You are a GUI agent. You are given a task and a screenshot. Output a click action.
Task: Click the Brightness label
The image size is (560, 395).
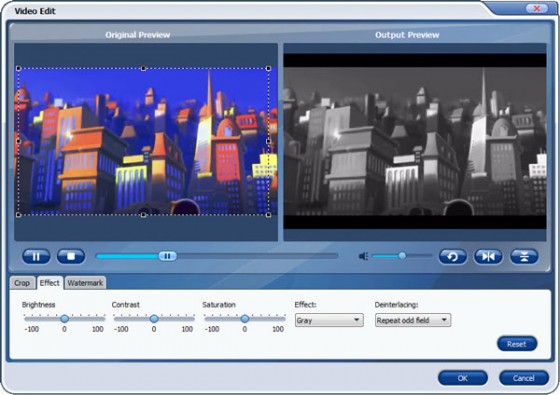[x=39, y=305]
